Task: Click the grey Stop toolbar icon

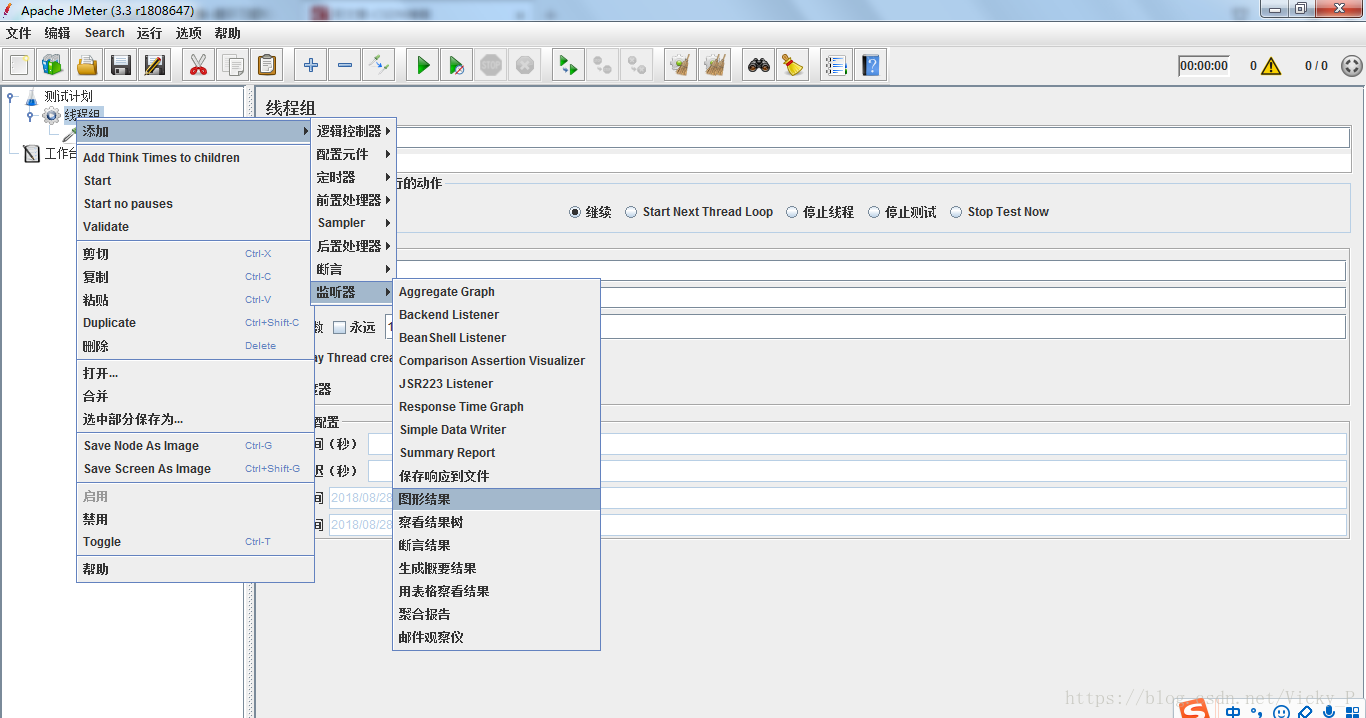Action: (x=491, y=66)
